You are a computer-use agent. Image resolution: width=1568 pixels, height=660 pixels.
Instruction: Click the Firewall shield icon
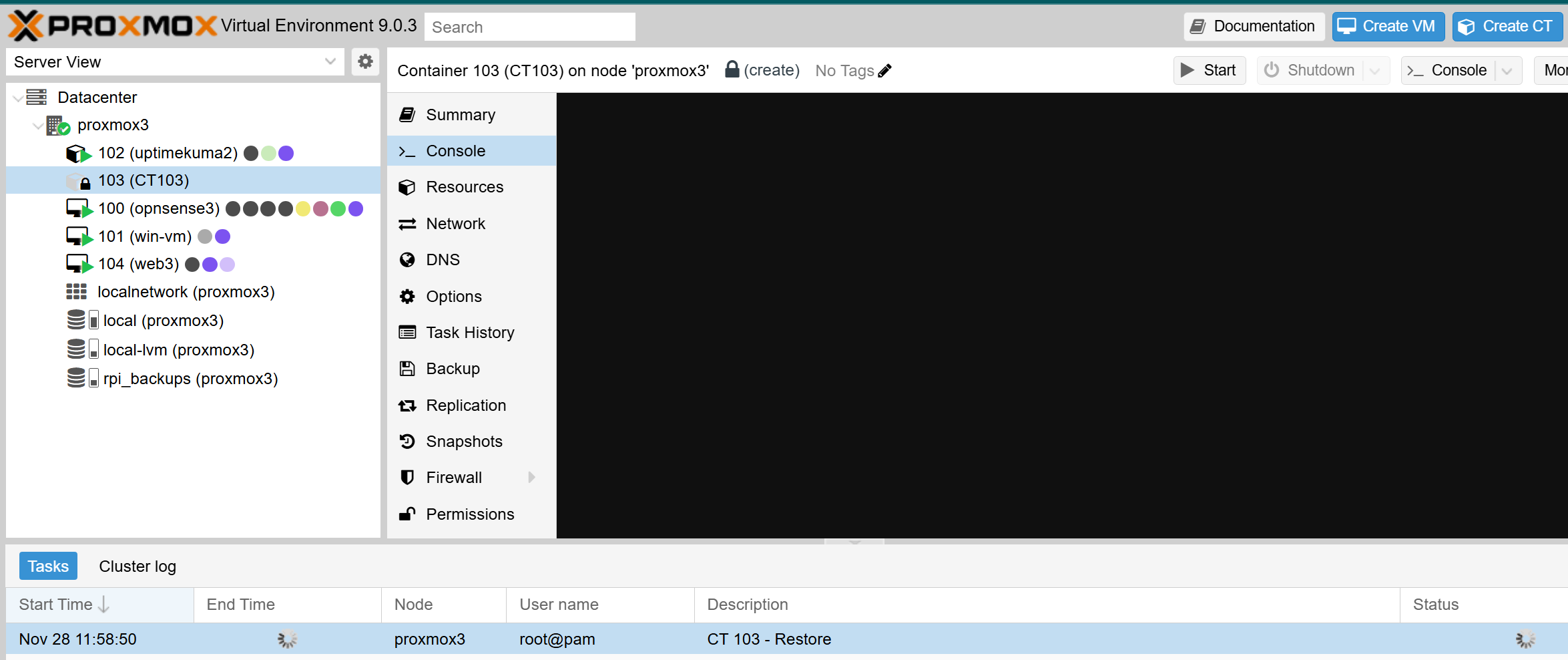[x=407, y=478]
